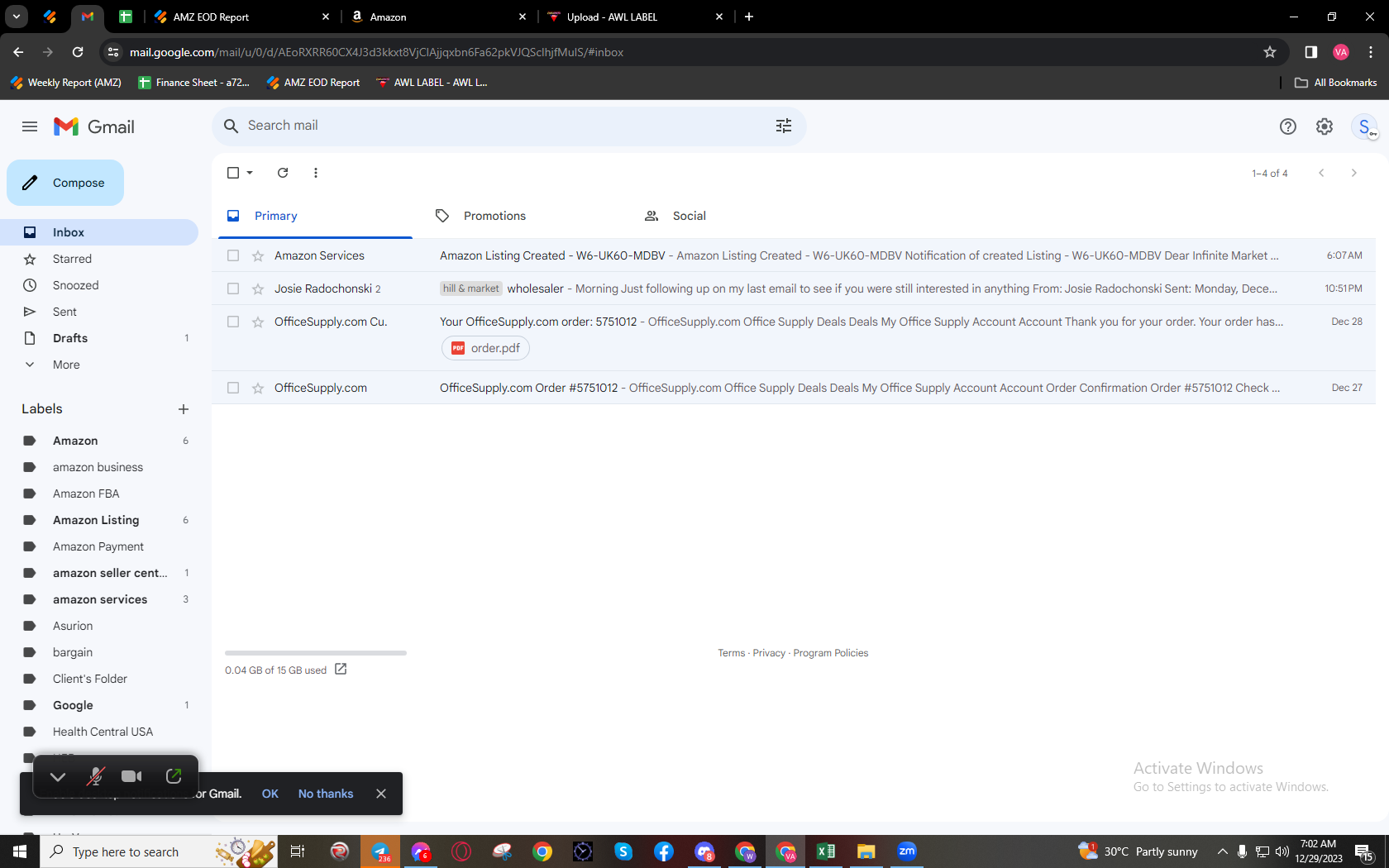Open the Amazon FBA label
Viewport: 1389px width, 868px height.
tap(99, 494)
